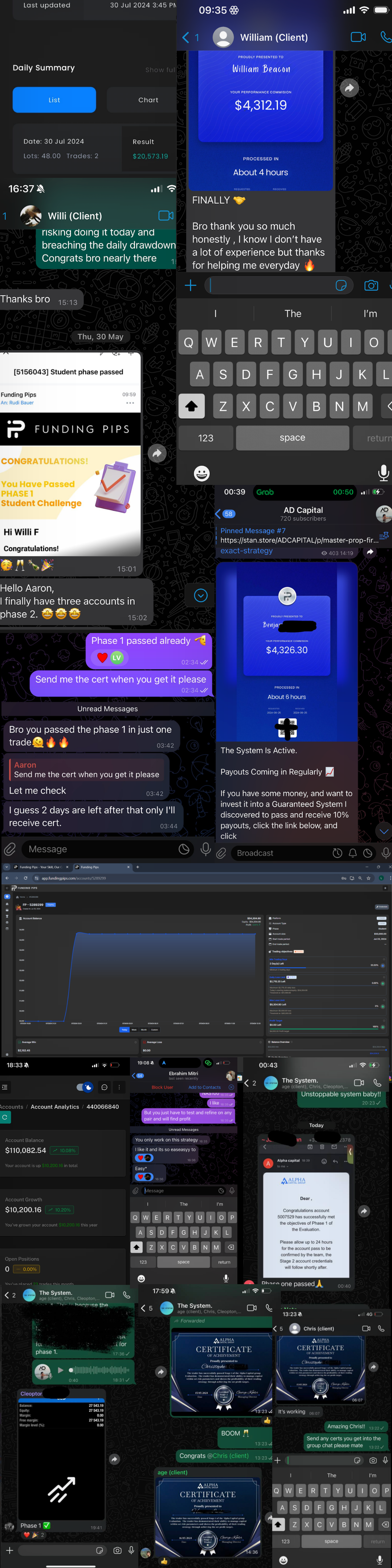Toggle shift on the Ebrahim Mitri chat keyboard
This screenshot has width=392, height=1568.
(x=137, y=1247)
